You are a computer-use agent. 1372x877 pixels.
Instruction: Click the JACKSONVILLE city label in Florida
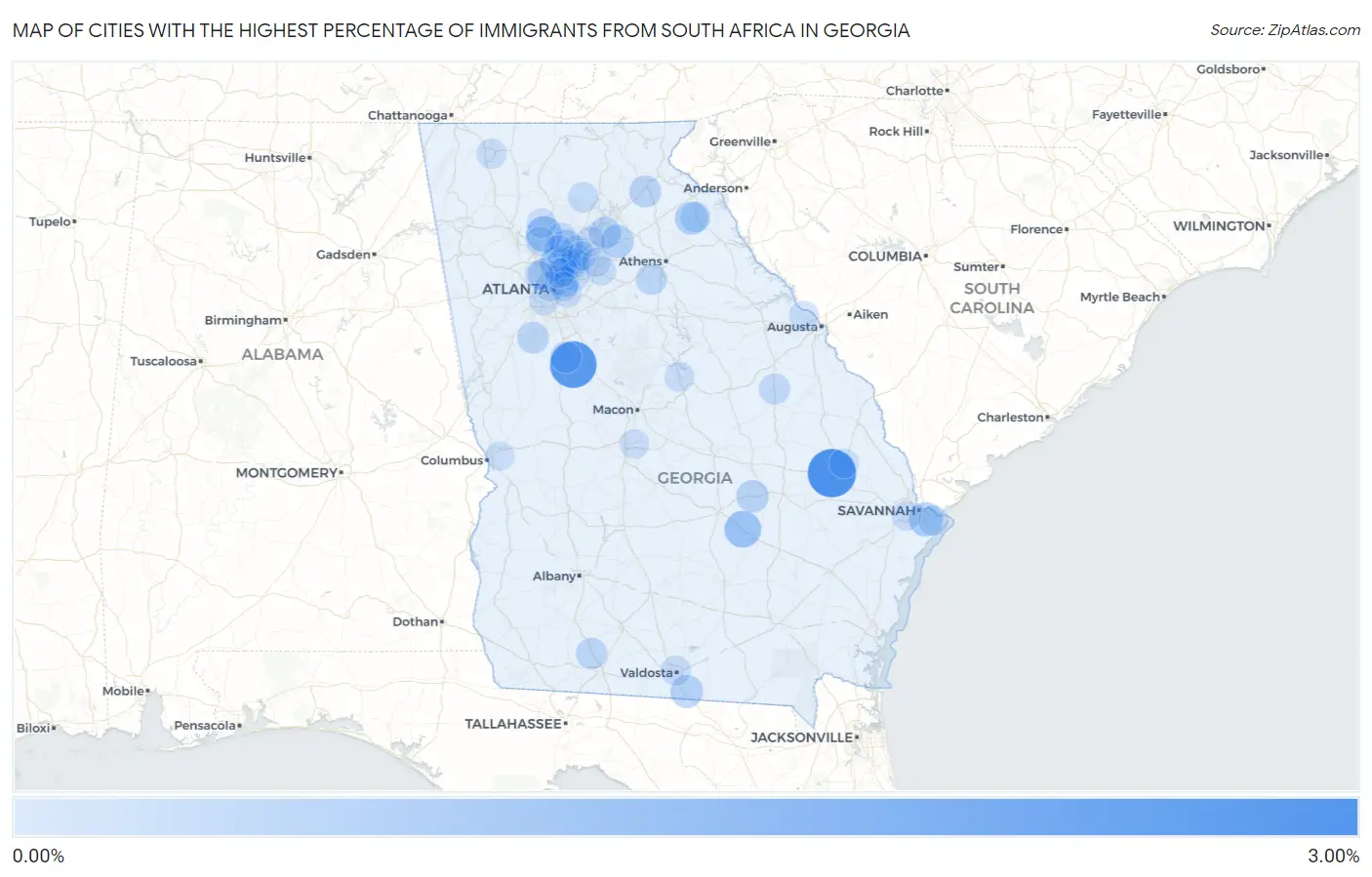click(802, 737)
